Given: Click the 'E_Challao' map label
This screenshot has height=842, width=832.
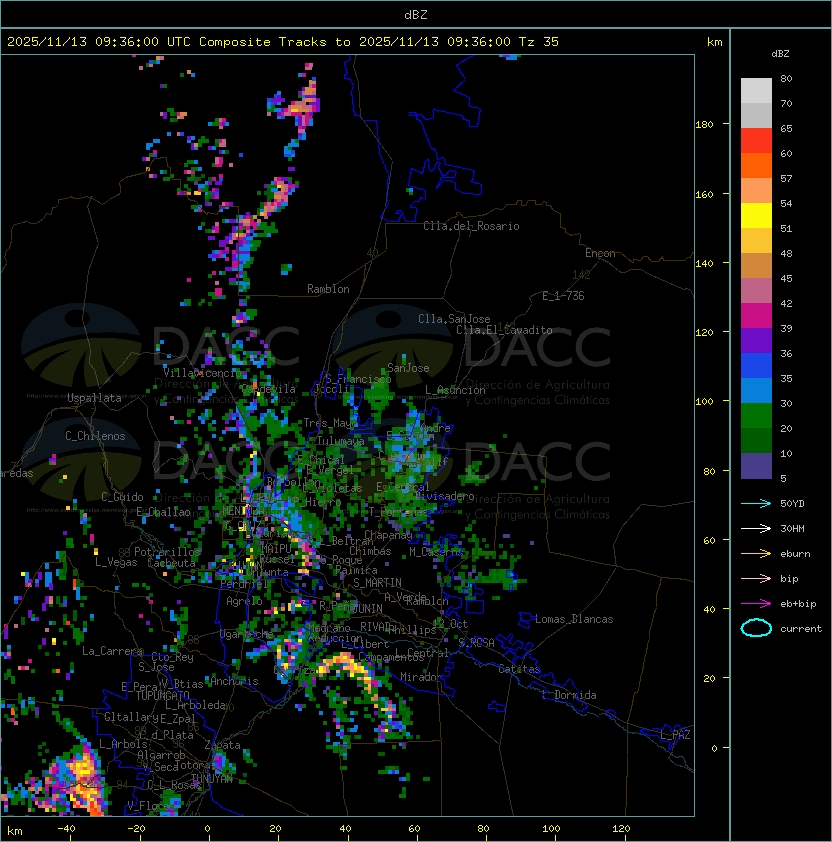Looking at the screenshot, I should tap(163, 512).
